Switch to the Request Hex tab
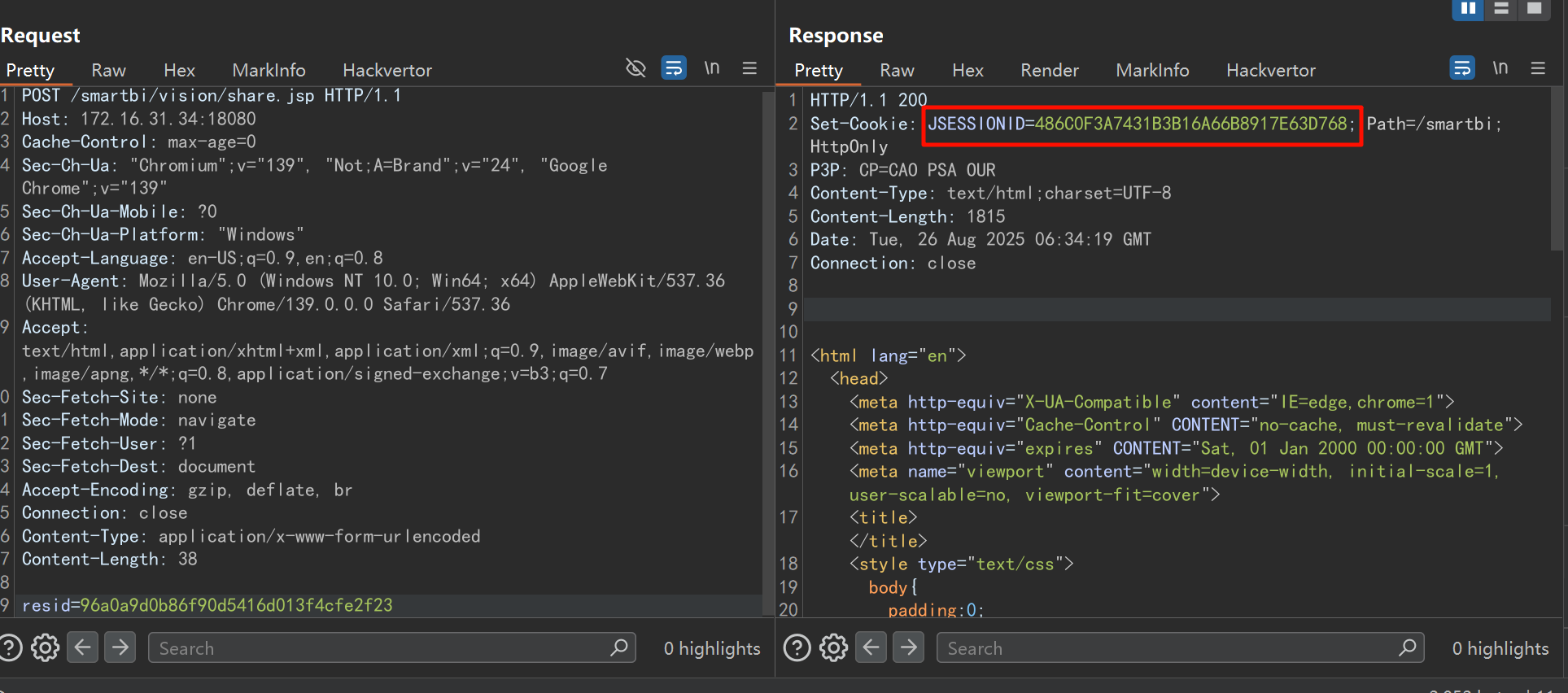The width and height of the screenshot is (1568, 693). (179, 71)
